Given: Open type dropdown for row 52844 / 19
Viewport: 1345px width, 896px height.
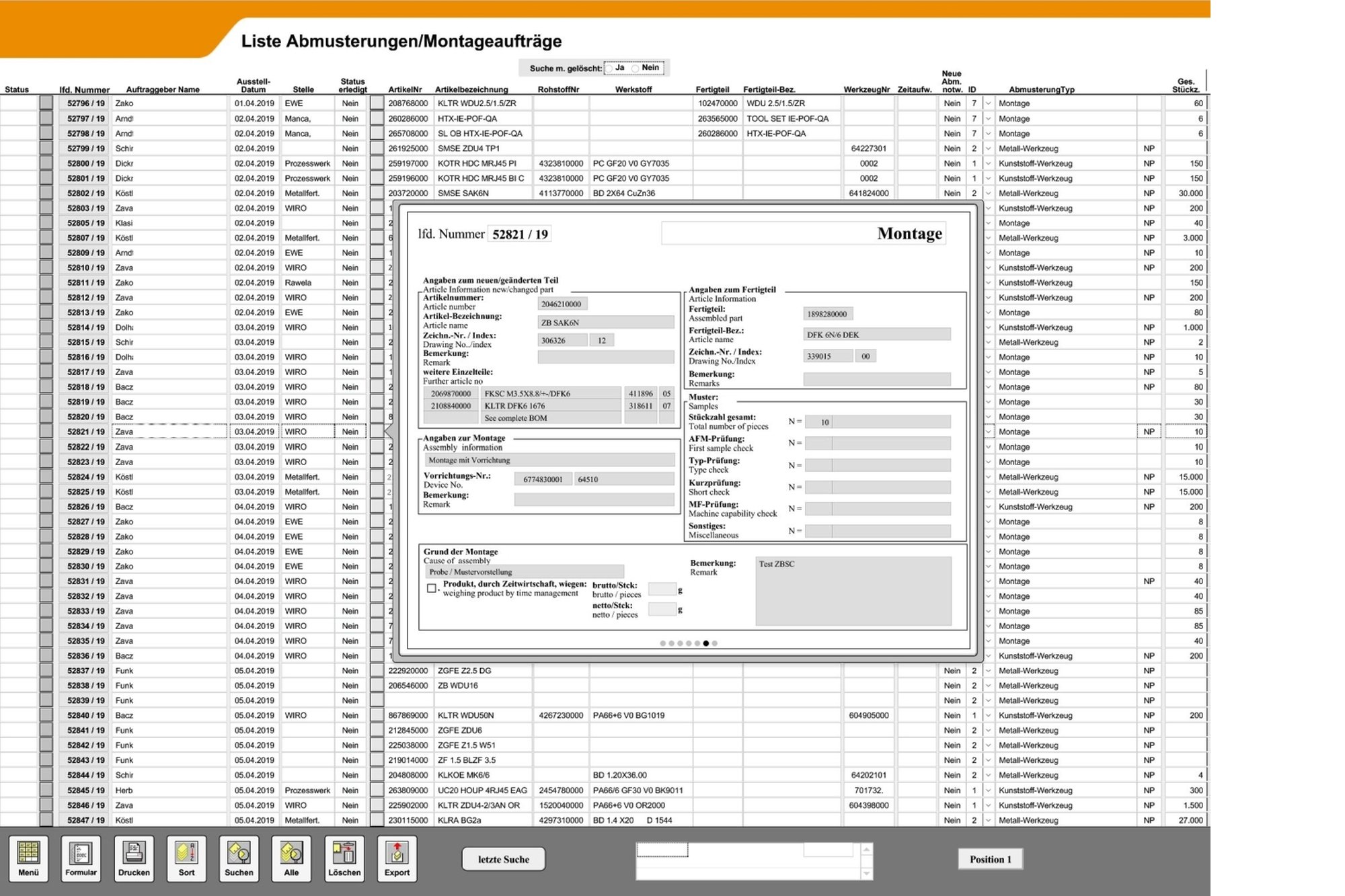Looking at the screenshot, I should (x=988, y=775).
